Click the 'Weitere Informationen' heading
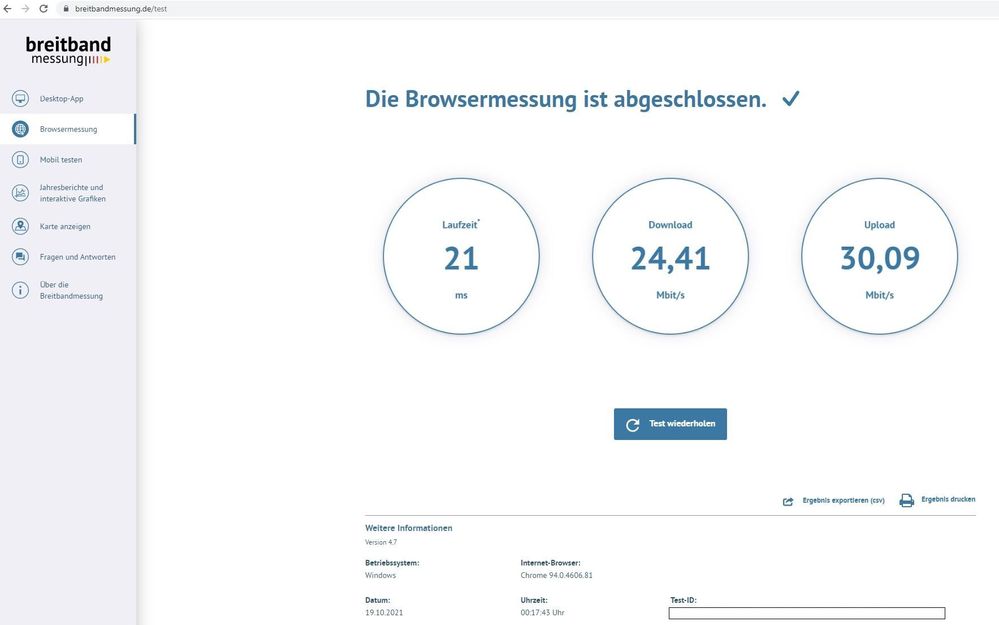999x625 pixels. [408, 528]
